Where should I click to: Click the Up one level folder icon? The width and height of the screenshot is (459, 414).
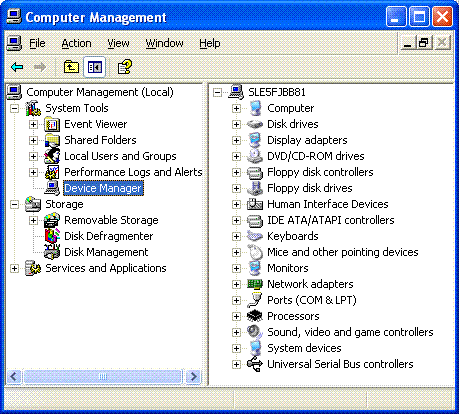pyautogui.click(x=71, y=67)
